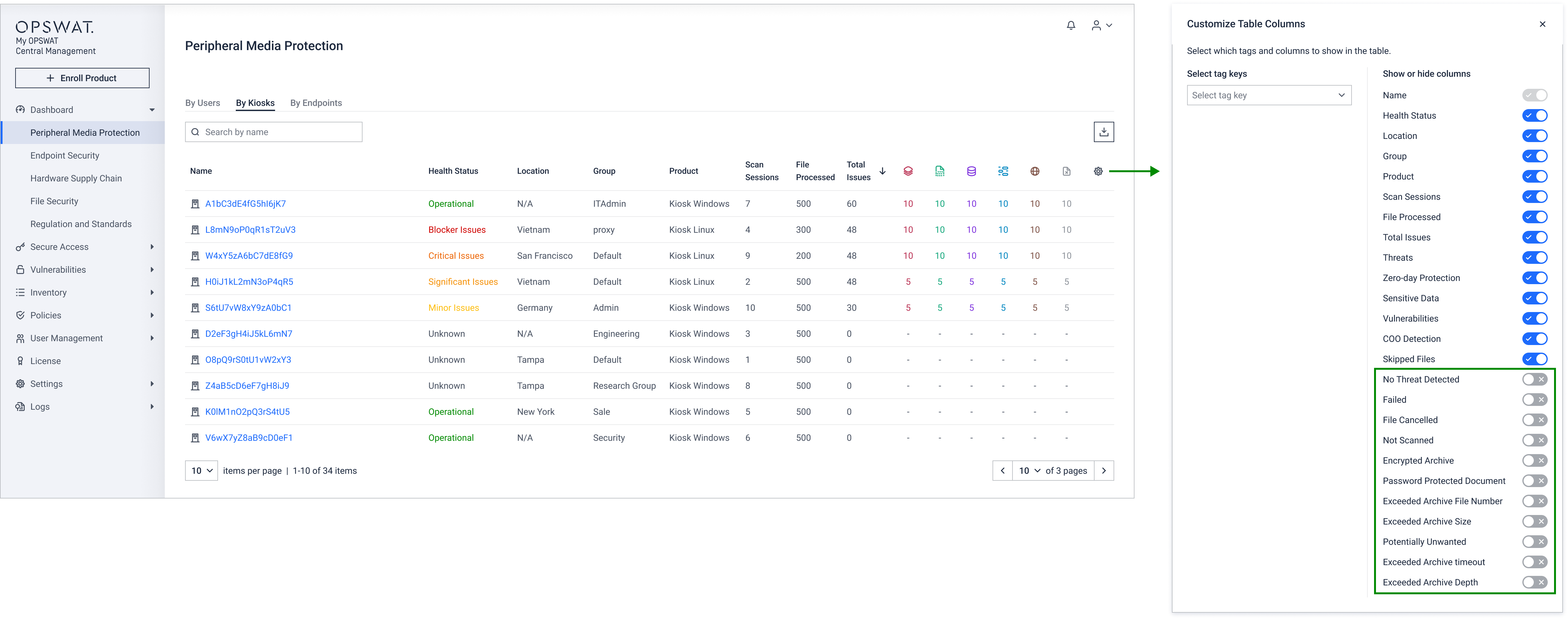Click the brown globe COO Detection icon

click(1034, 171)
